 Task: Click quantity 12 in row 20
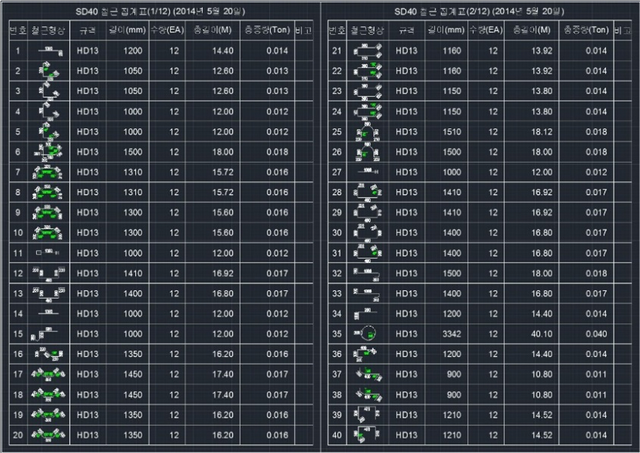pos(174,435)
